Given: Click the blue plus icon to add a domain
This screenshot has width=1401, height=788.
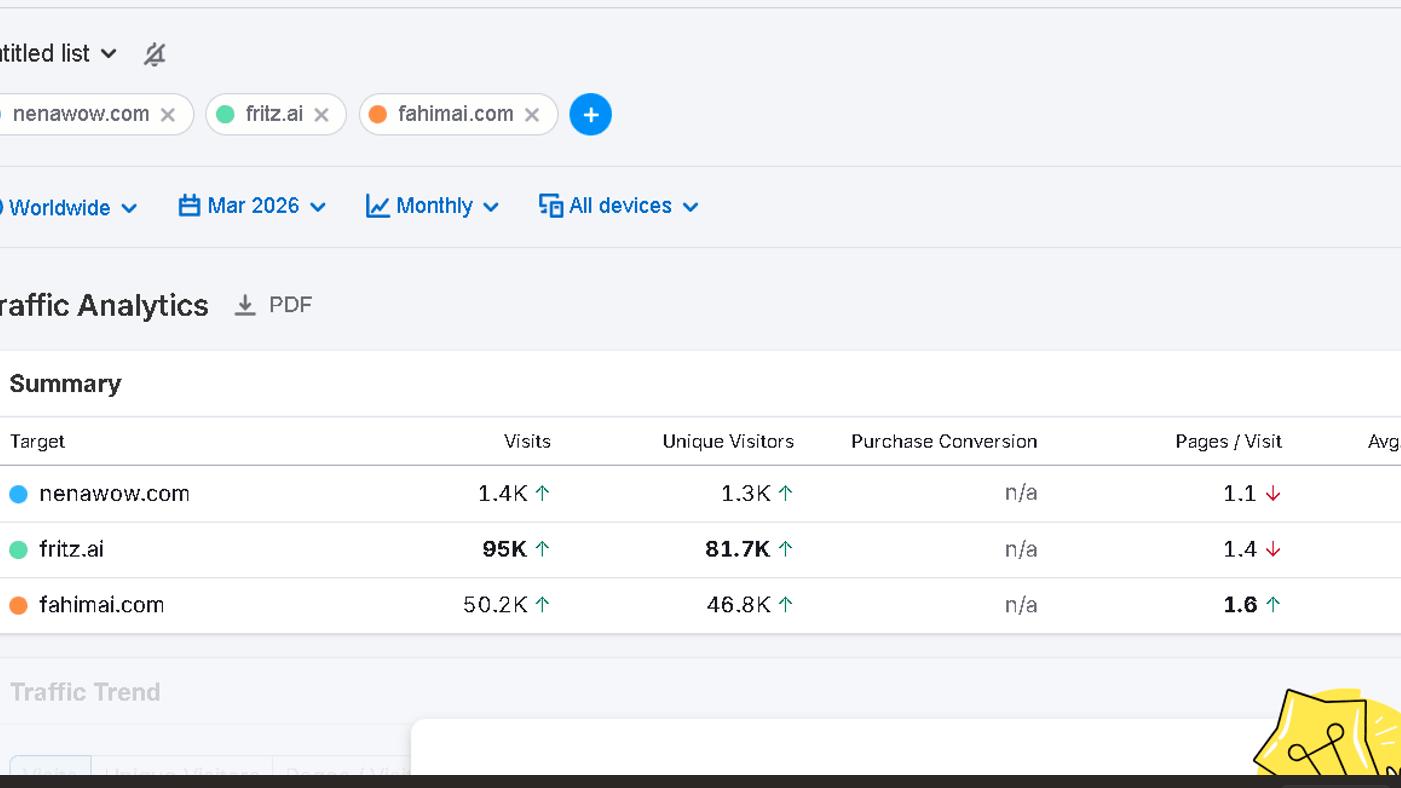Looking at the screenshot, I should pyautogui.click(x=590, y=114).
